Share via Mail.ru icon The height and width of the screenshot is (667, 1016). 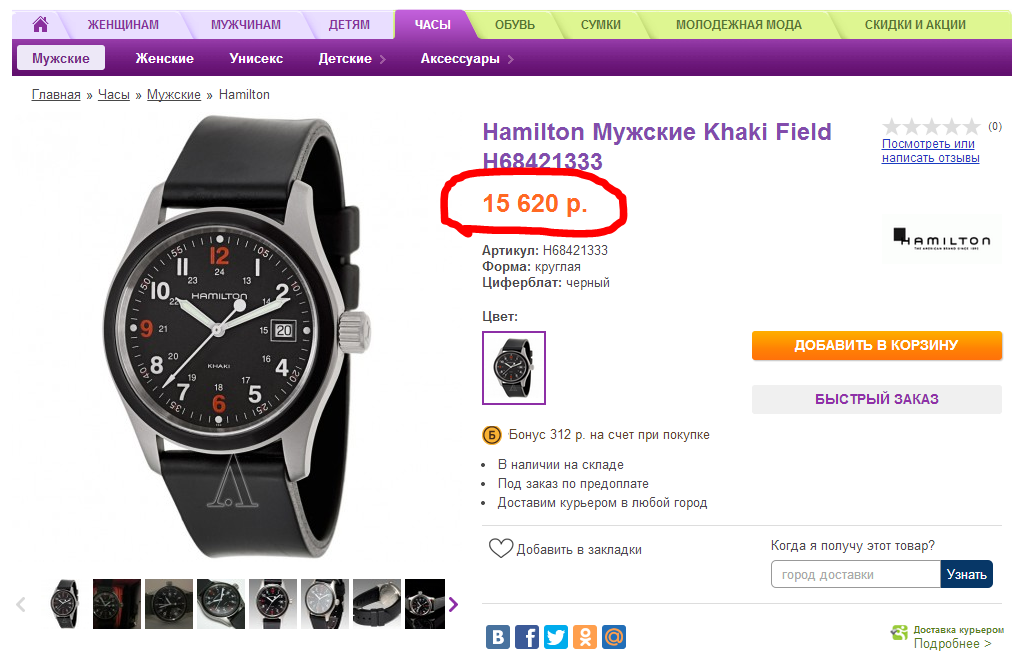click(614, 636)
